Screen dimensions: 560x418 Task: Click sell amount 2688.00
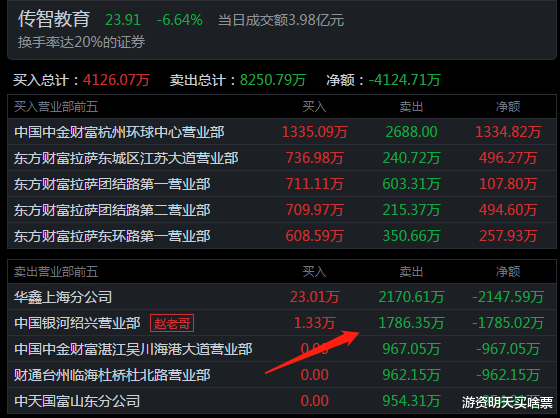point(411,132)
